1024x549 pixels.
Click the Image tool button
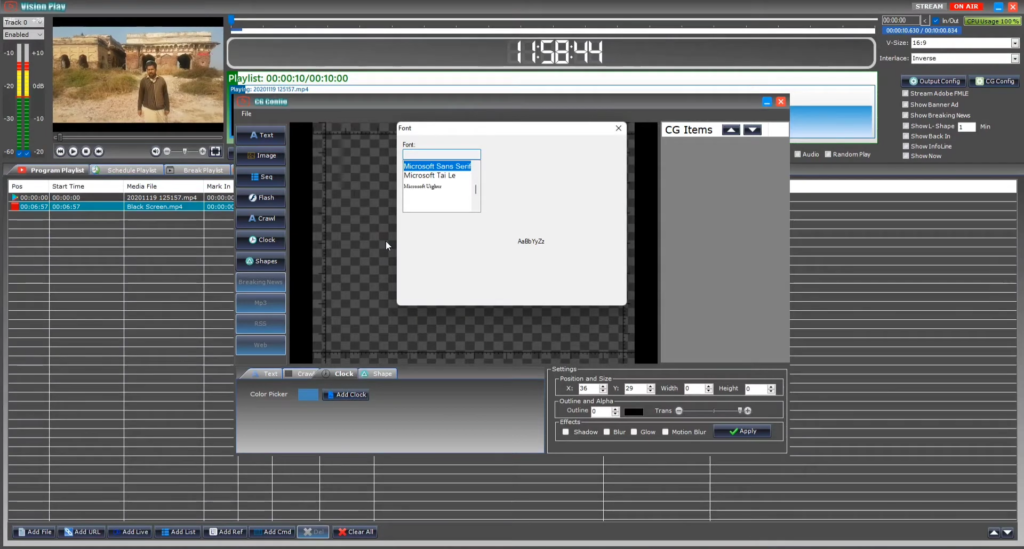click(261, 156)
